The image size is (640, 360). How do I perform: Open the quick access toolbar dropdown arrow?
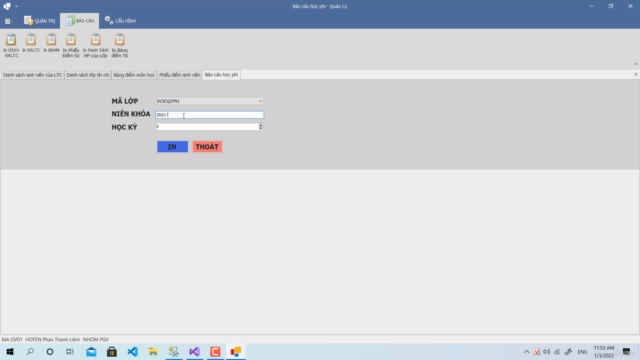(16, 6)
